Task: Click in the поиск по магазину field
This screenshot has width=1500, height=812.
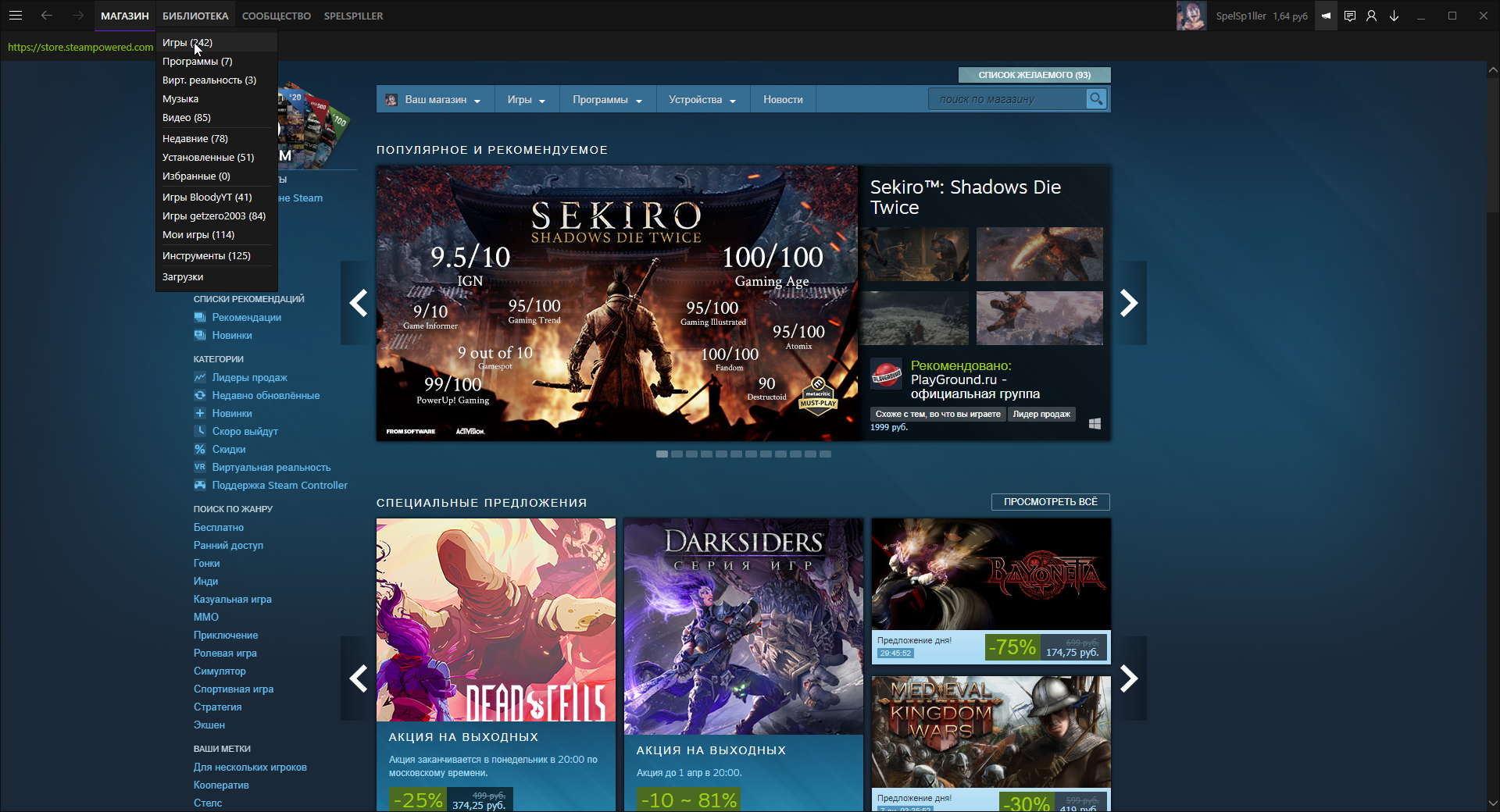Action: pyautogui.click(x=1008, y=99)
